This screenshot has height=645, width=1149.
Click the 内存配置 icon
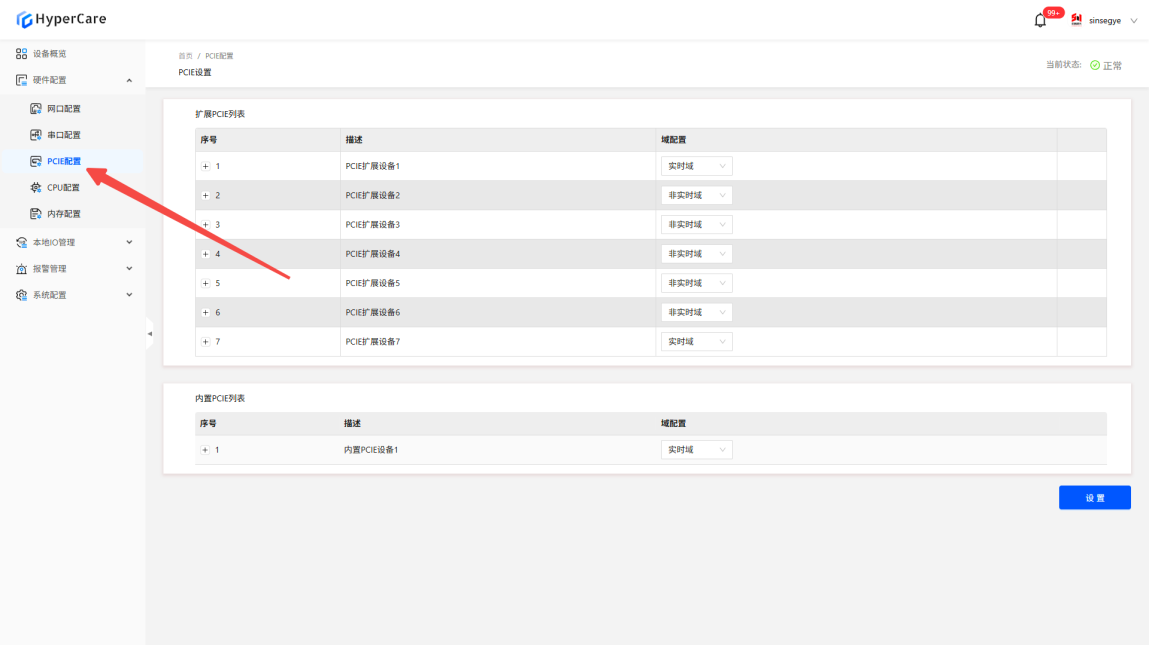(35, 214)
